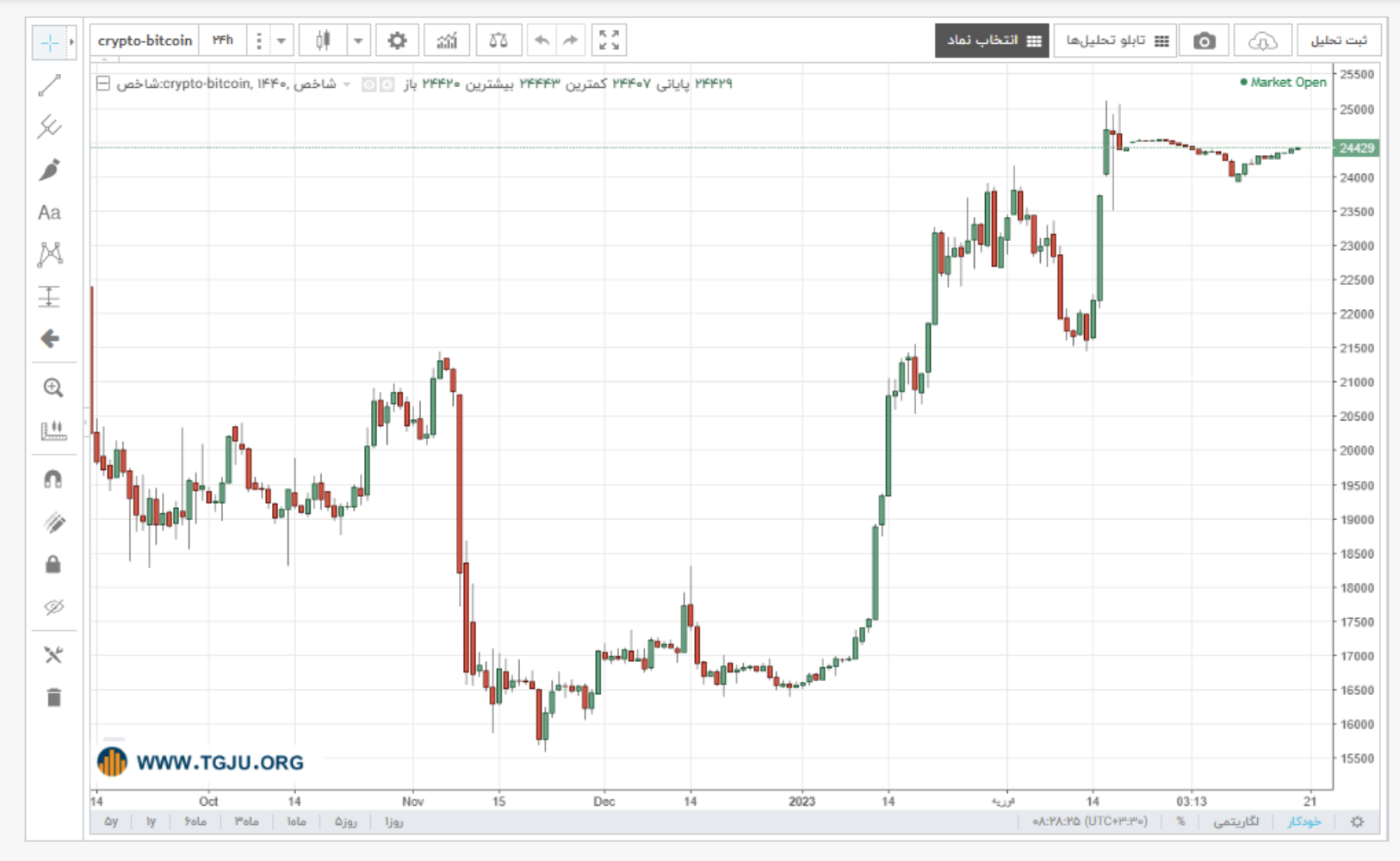Activate the magnifier zoom-in tool

53,387
